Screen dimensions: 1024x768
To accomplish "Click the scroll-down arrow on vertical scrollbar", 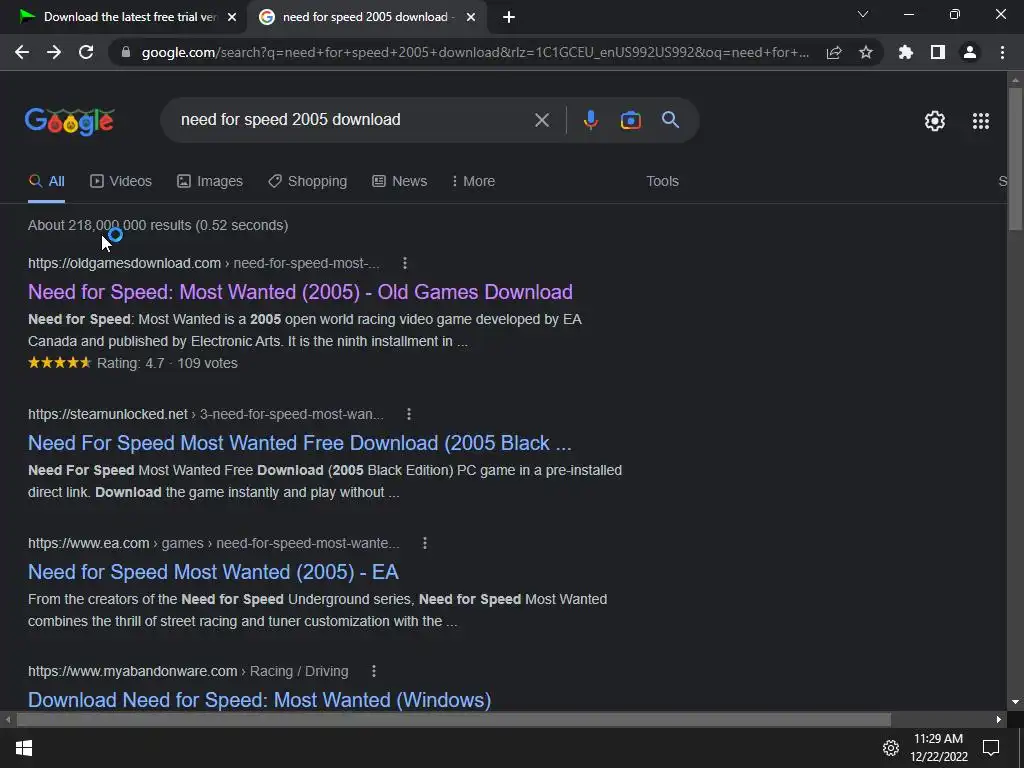I will [x=1015, y=703].
